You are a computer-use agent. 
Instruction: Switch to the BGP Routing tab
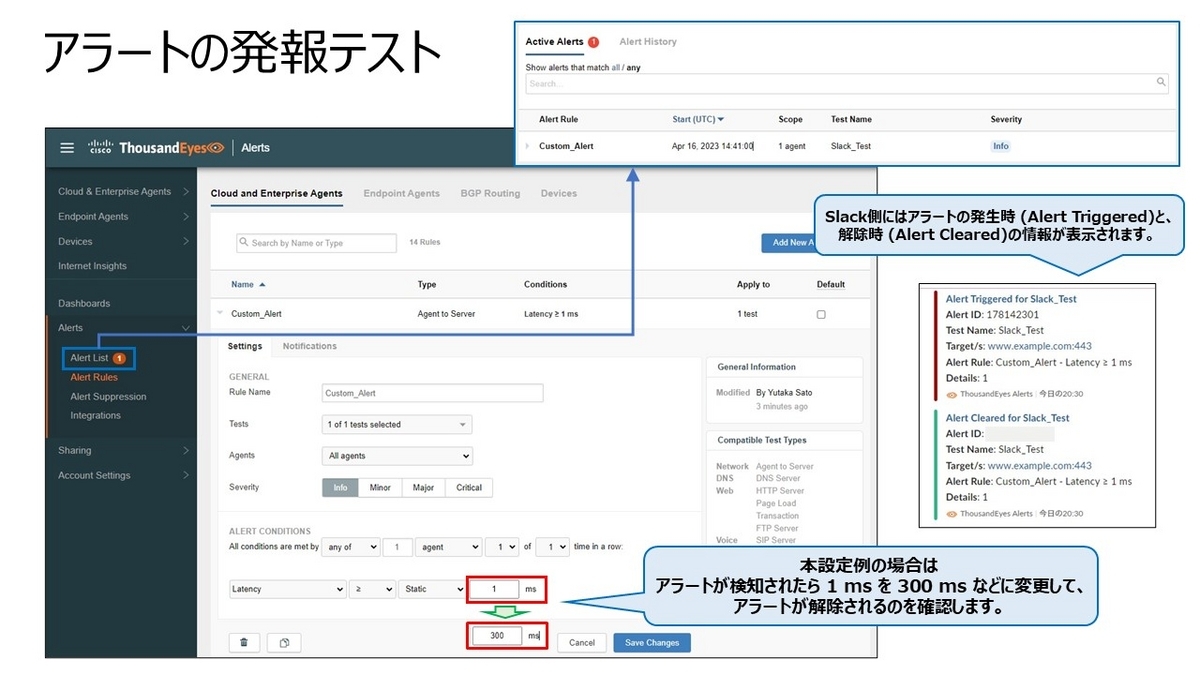pos(490,193)
